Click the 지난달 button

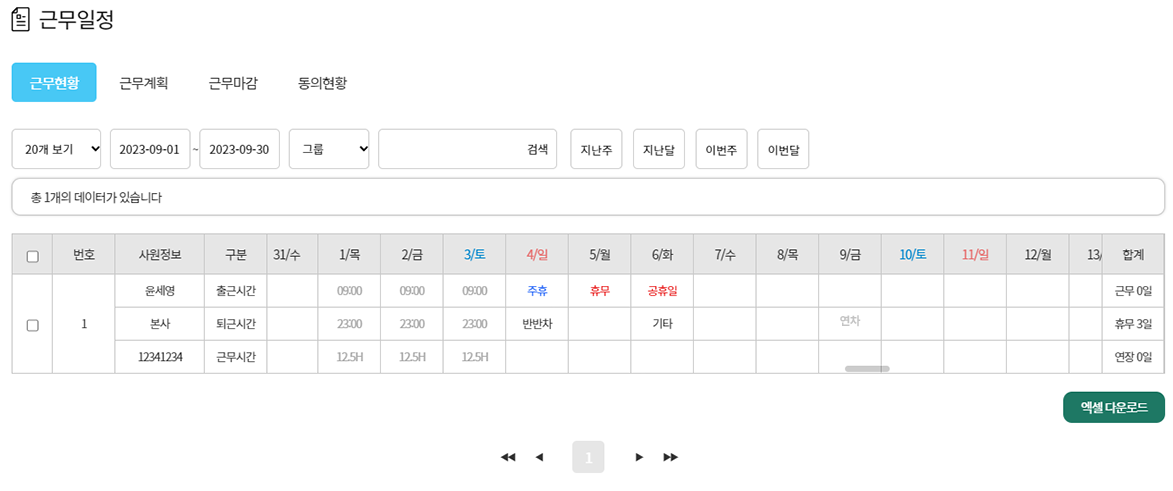click(x=659, y=149)
